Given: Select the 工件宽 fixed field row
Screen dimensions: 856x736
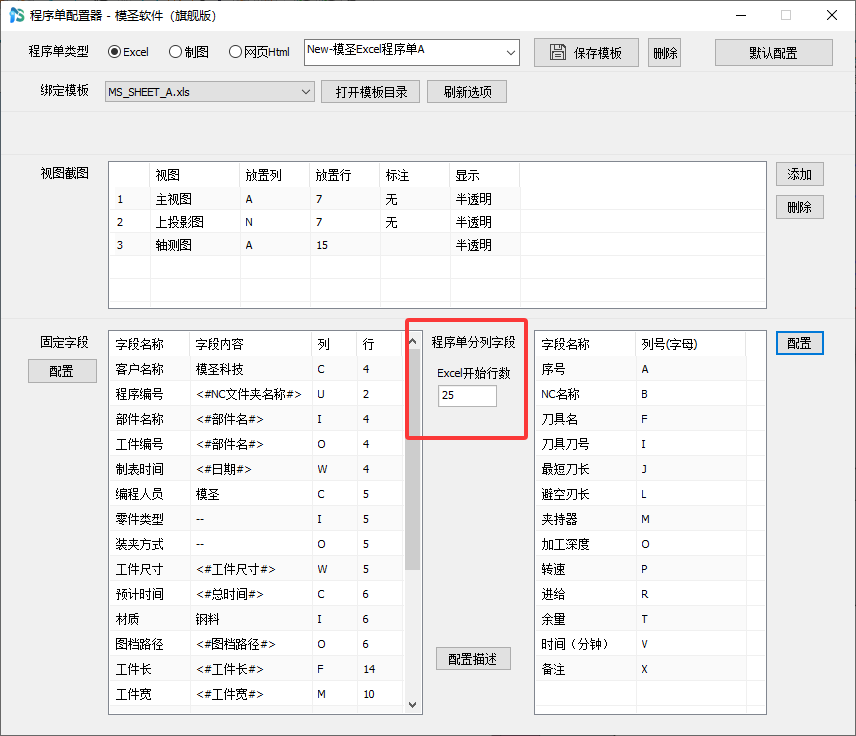Looking at the screenshot, I should 257,695.
